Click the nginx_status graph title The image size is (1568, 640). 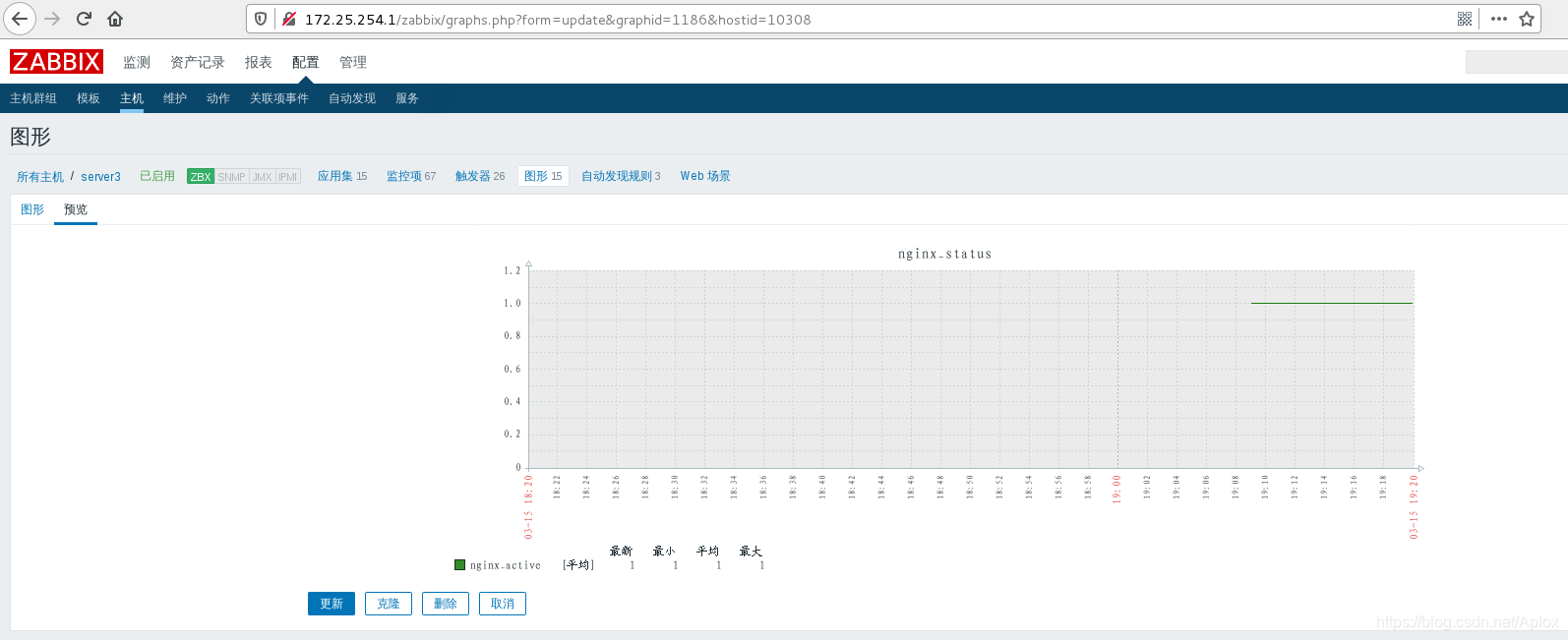(944, 254)
